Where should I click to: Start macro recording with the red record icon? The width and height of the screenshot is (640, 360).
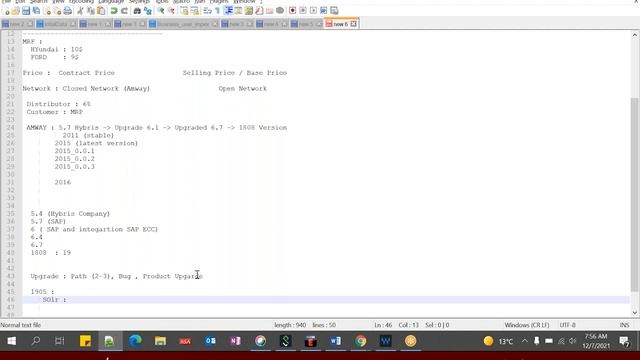[x=292, y=11]
